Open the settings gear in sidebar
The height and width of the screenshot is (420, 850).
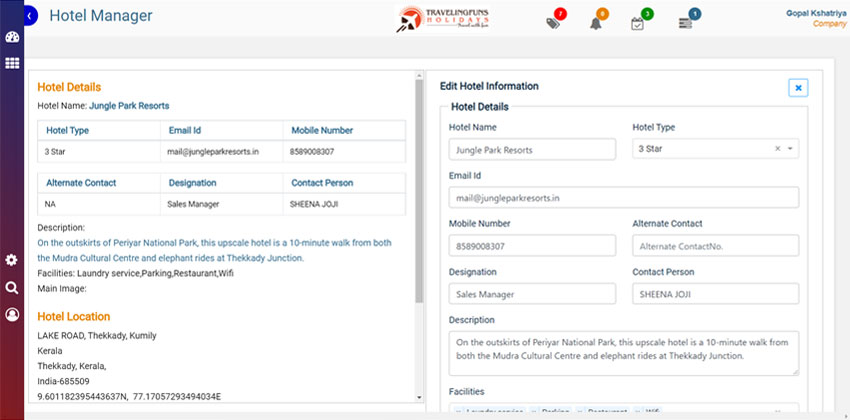[x=12, y=260]
